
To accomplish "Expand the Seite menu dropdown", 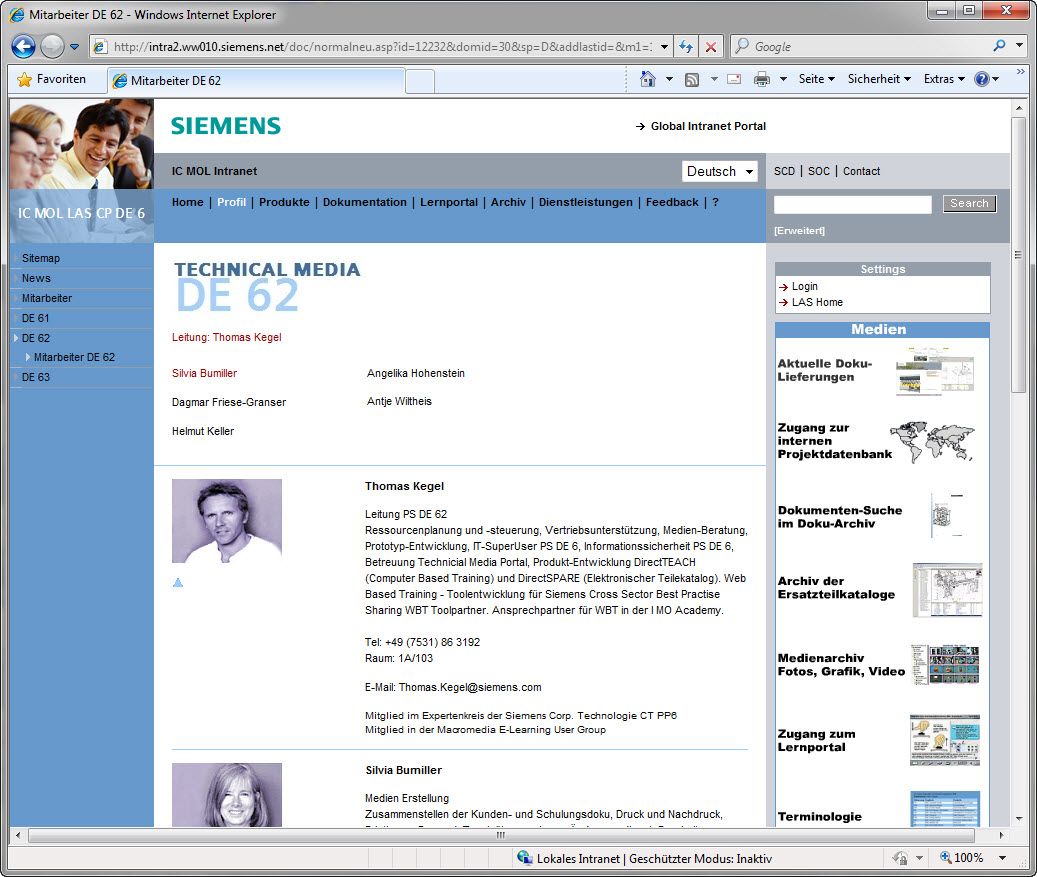I will click(x=816, y=79).
